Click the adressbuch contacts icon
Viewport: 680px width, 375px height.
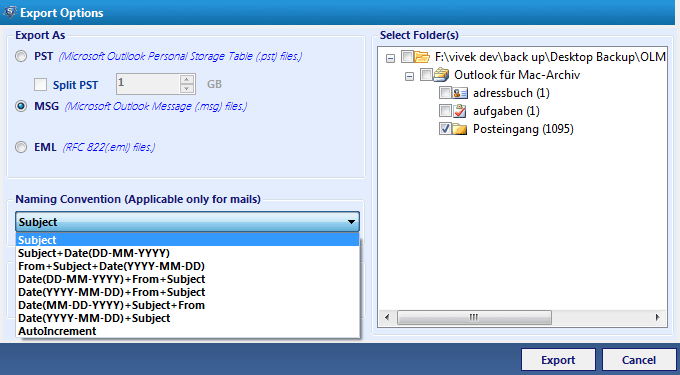pos(460,93)
